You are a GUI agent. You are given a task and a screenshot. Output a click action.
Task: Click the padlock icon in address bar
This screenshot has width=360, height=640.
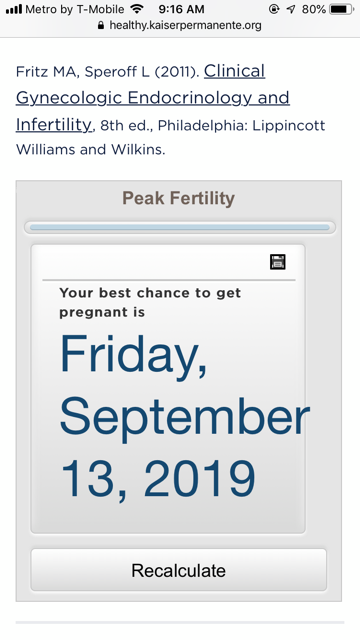[x=101, y=25]
